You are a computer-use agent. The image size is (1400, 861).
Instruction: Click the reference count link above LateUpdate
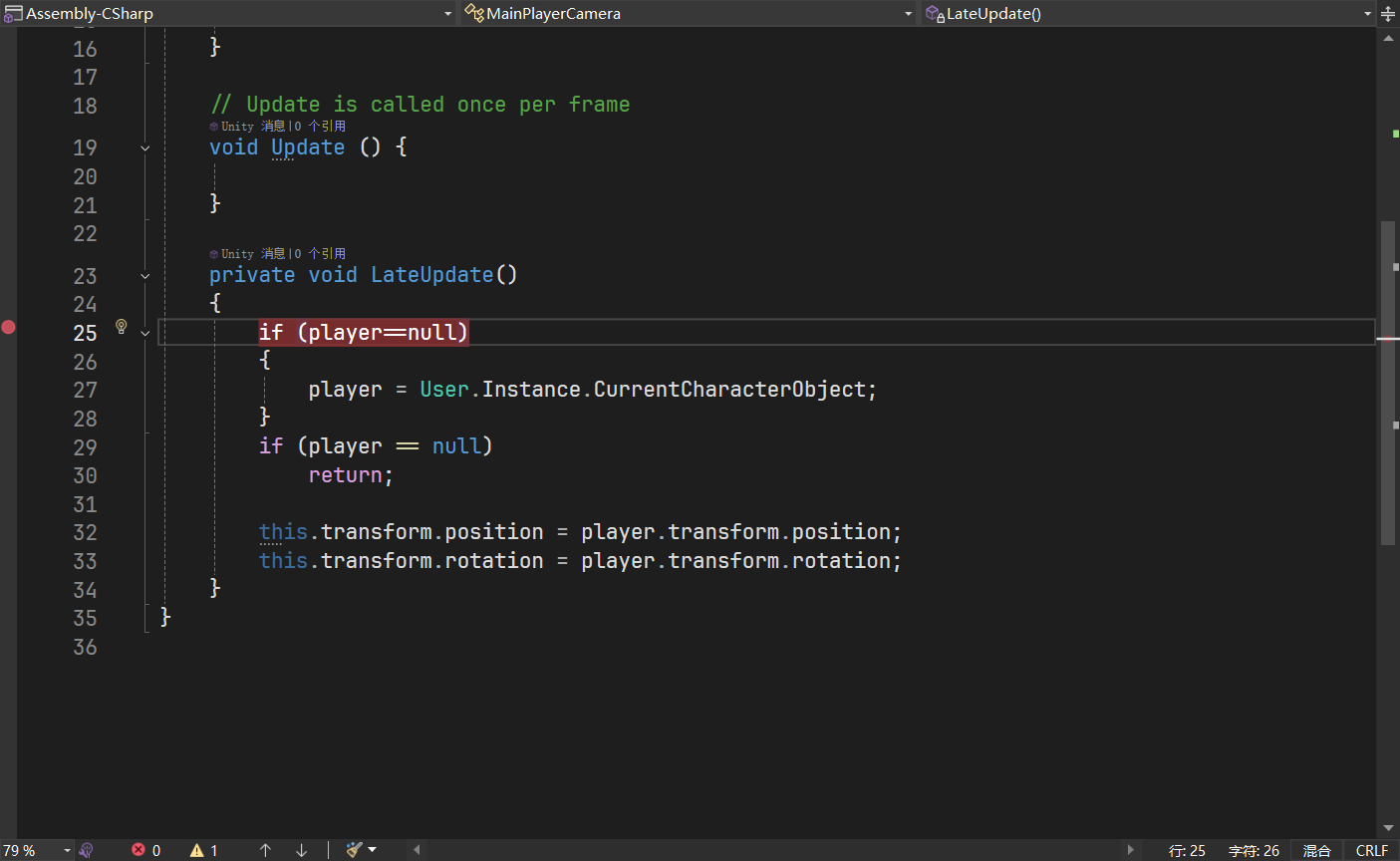pyautogui.click(x=326, y=254)
